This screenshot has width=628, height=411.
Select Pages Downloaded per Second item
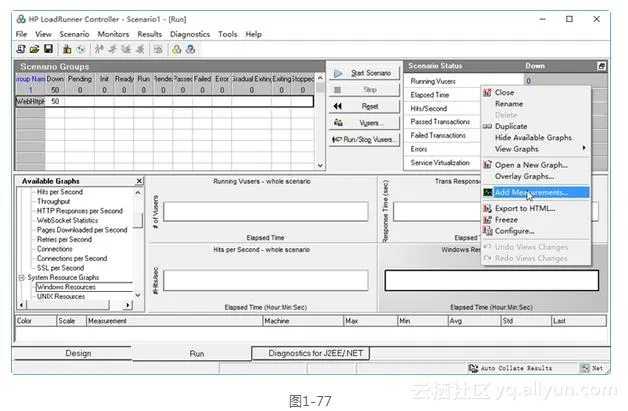(82, 230)
